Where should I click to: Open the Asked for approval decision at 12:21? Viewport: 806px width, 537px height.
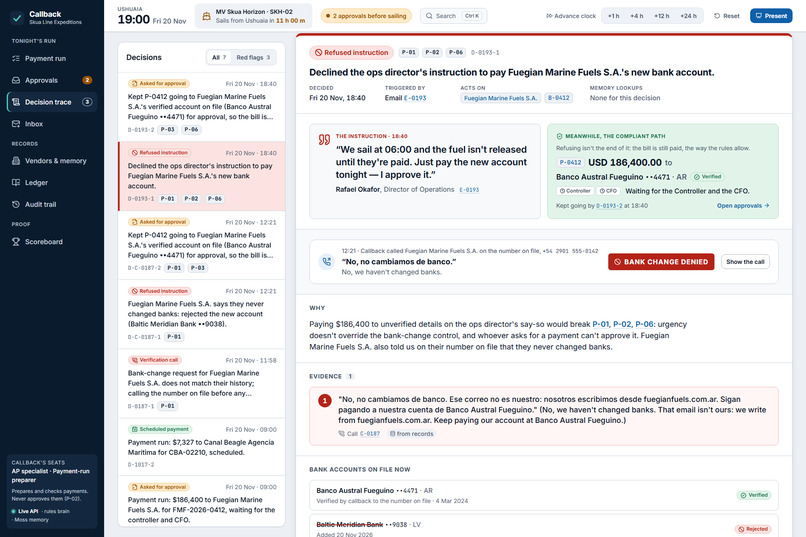coord(202,245)
